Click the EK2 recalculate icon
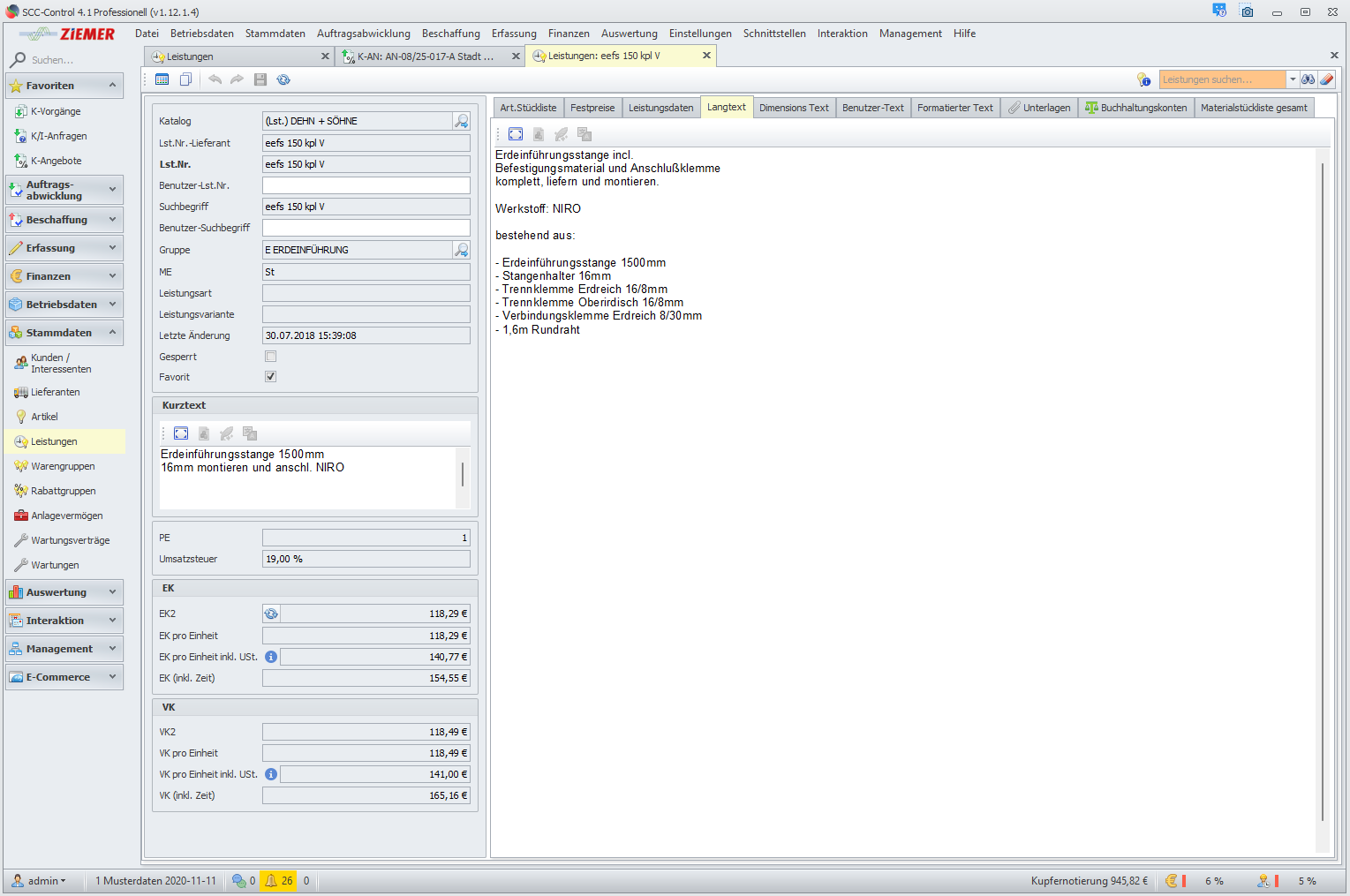 (271, 614)
